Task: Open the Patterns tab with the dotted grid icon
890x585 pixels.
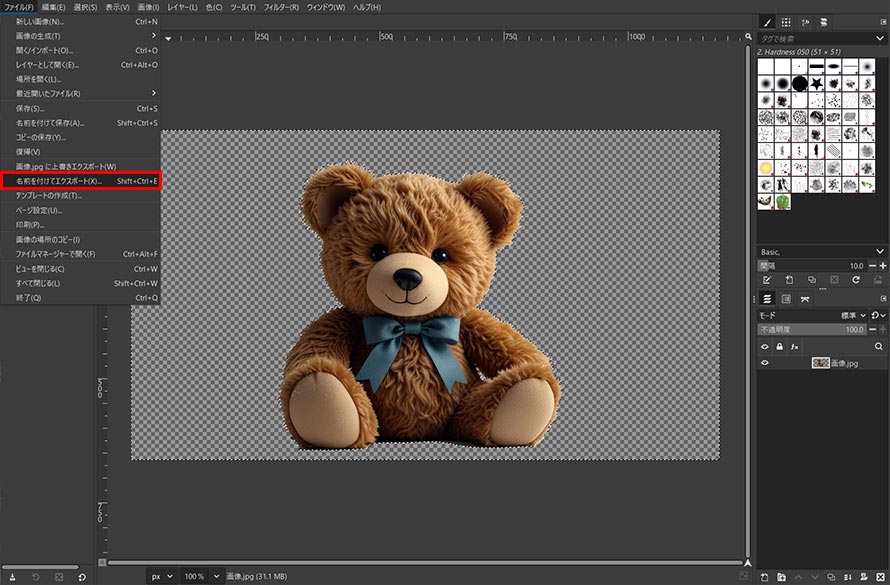Action: point(786,21)
